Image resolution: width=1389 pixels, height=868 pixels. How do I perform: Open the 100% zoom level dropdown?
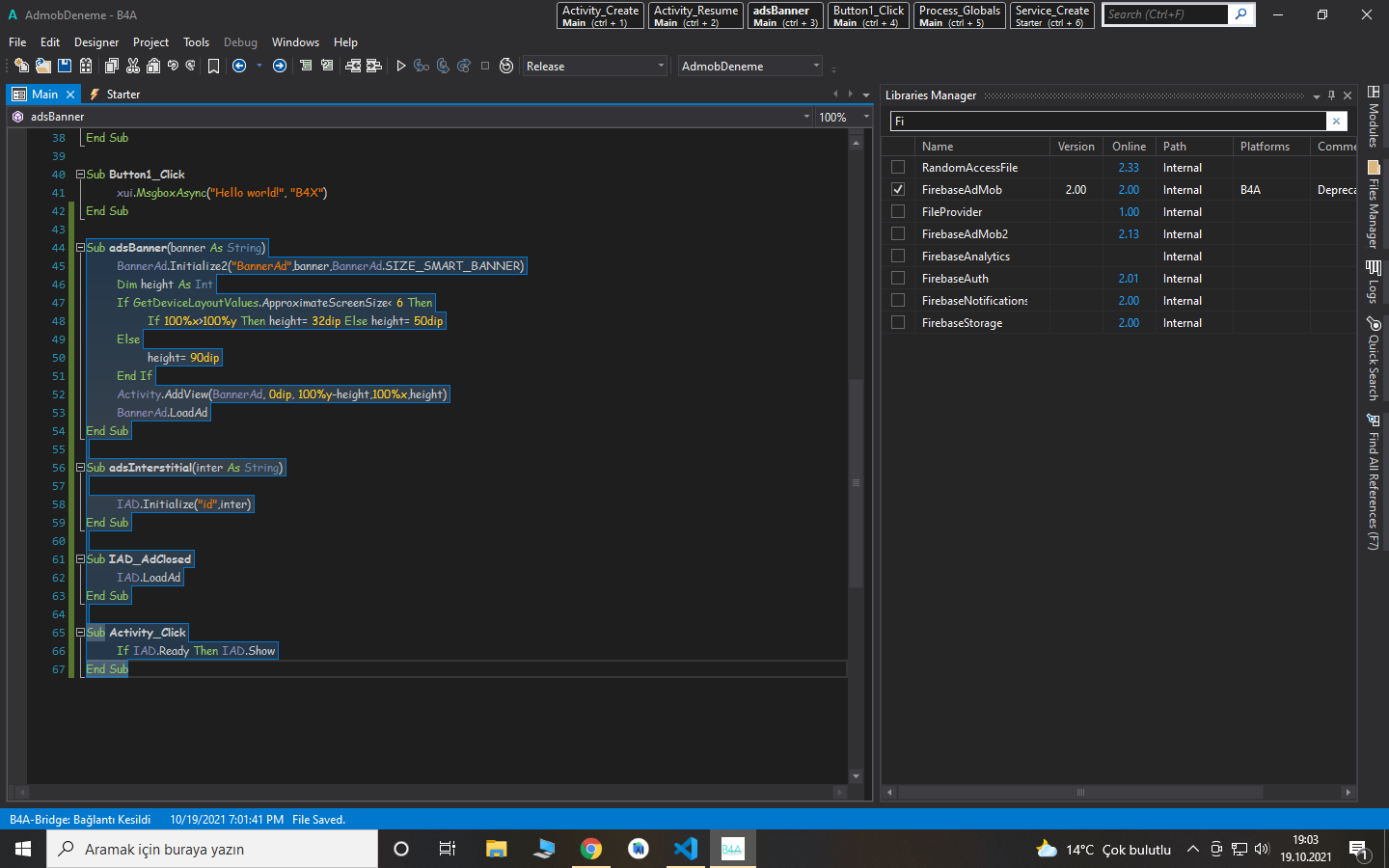866,117
